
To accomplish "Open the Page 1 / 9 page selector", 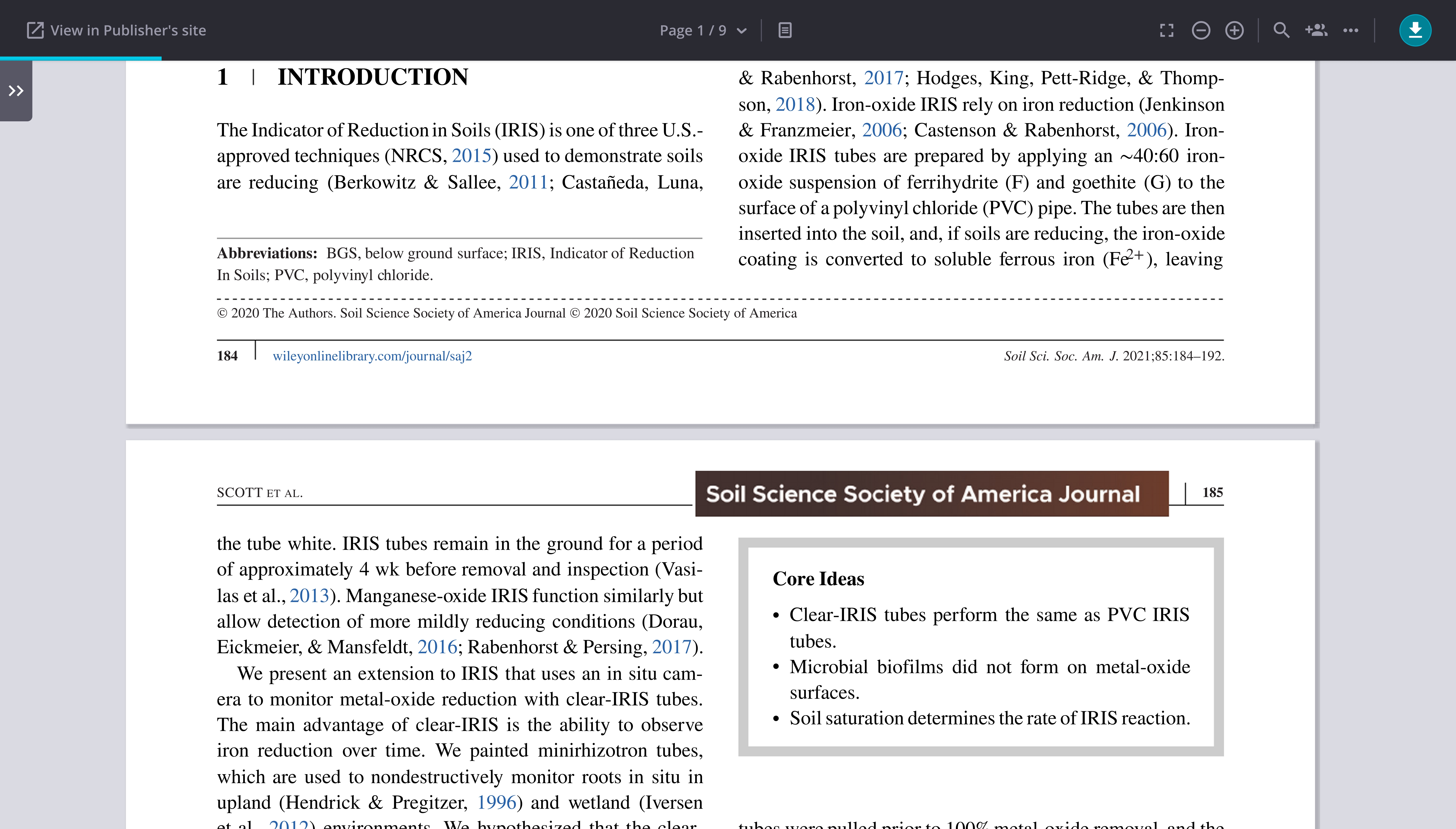I will click(x=700, y=30).
